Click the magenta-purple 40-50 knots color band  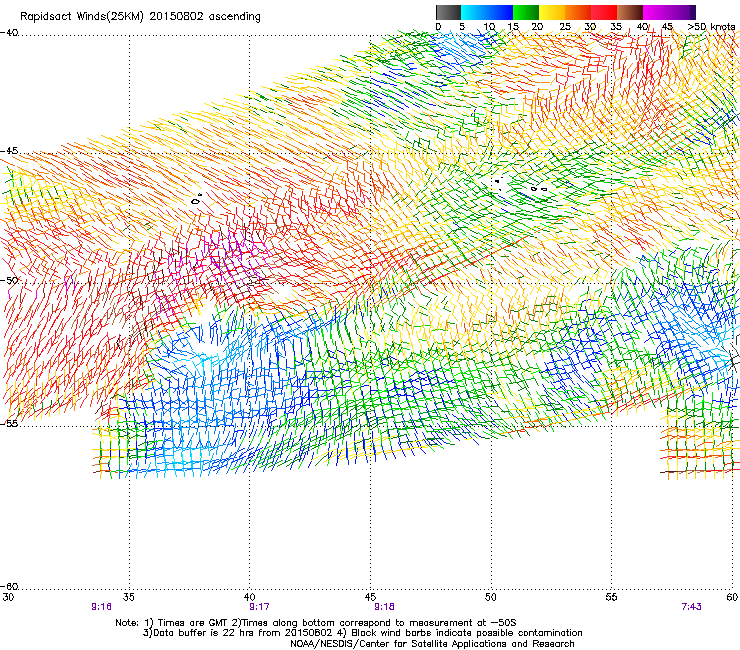tap(669, 12)
